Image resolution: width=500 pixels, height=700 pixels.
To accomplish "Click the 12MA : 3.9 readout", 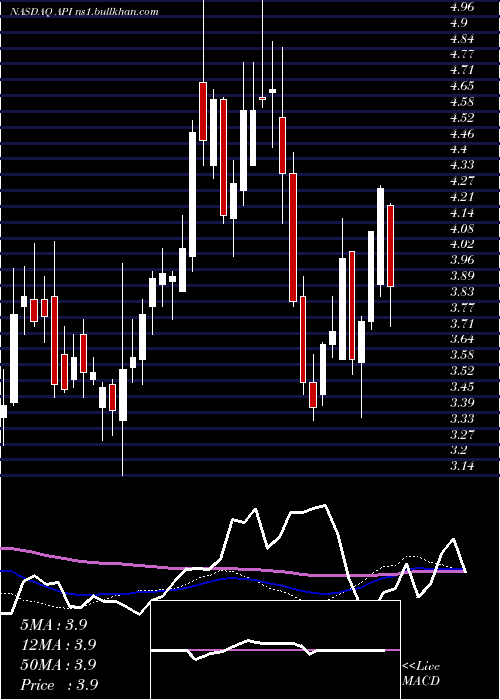I will point(58,645).
